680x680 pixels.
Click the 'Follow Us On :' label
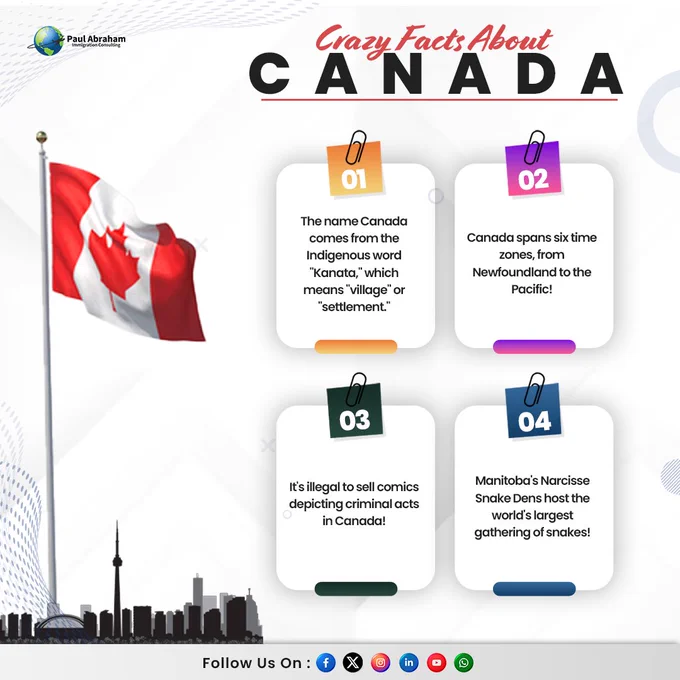click(256, 663)
